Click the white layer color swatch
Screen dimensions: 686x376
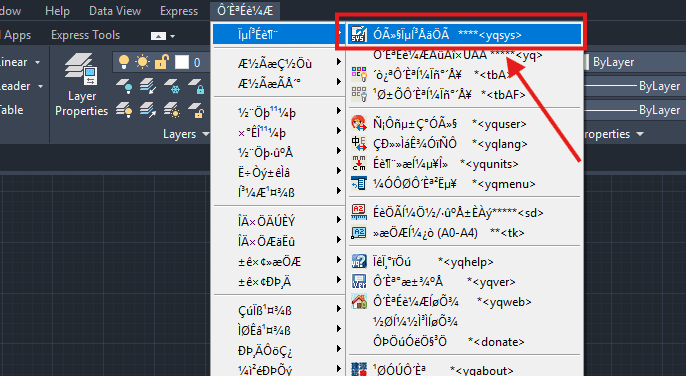[x=182, y=63]
